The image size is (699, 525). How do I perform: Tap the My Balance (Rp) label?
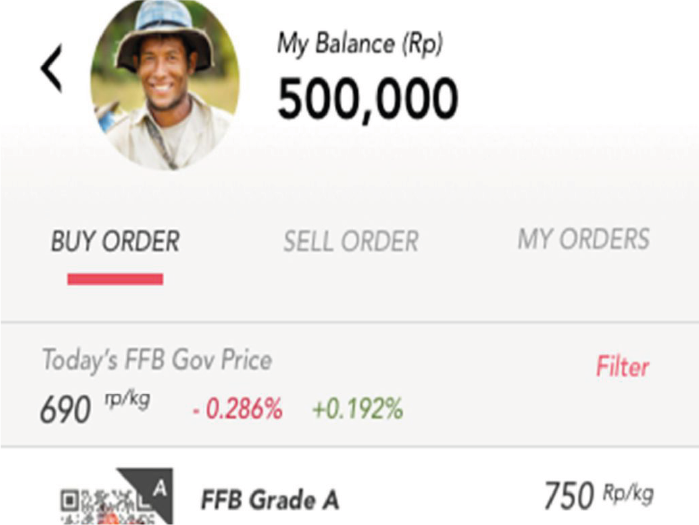tap(359, 43)
